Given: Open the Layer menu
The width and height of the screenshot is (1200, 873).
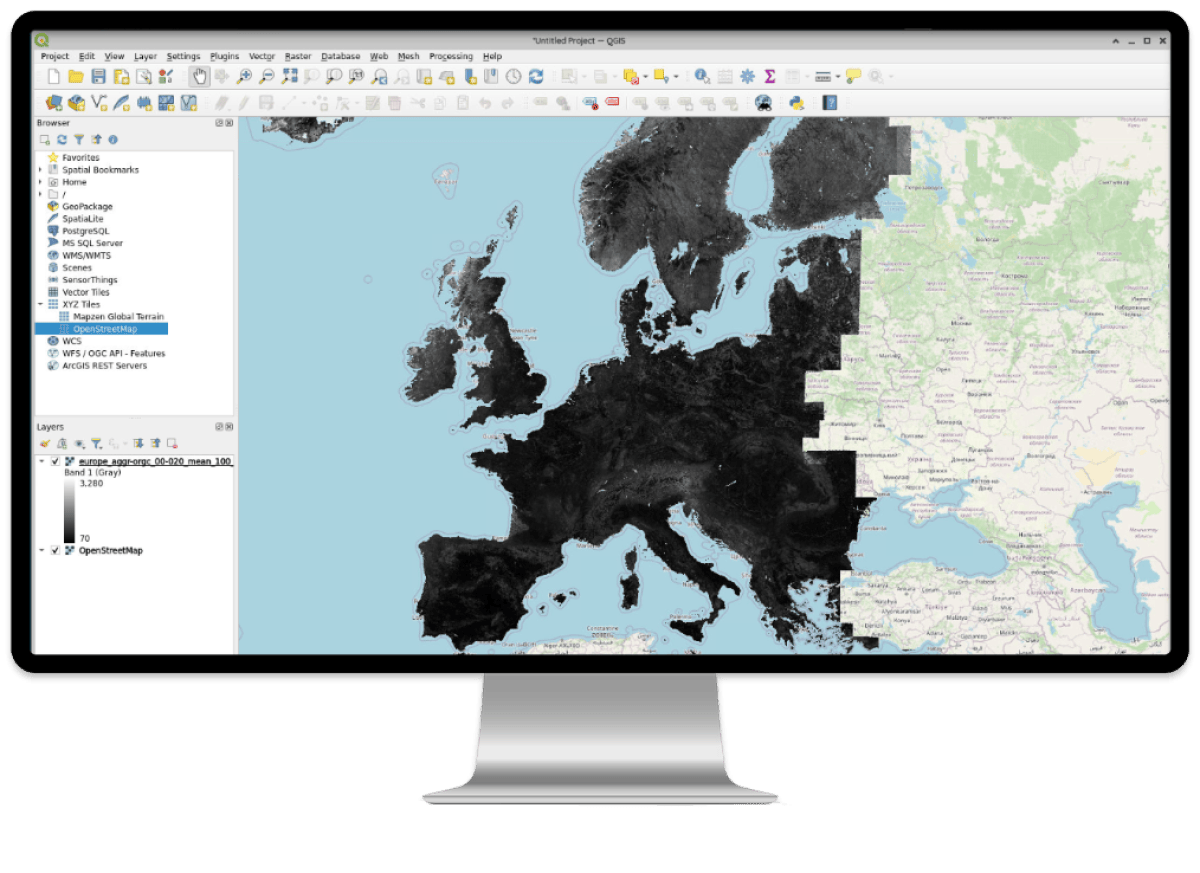Looking at the screenshot, I should (x=146, y=56).
